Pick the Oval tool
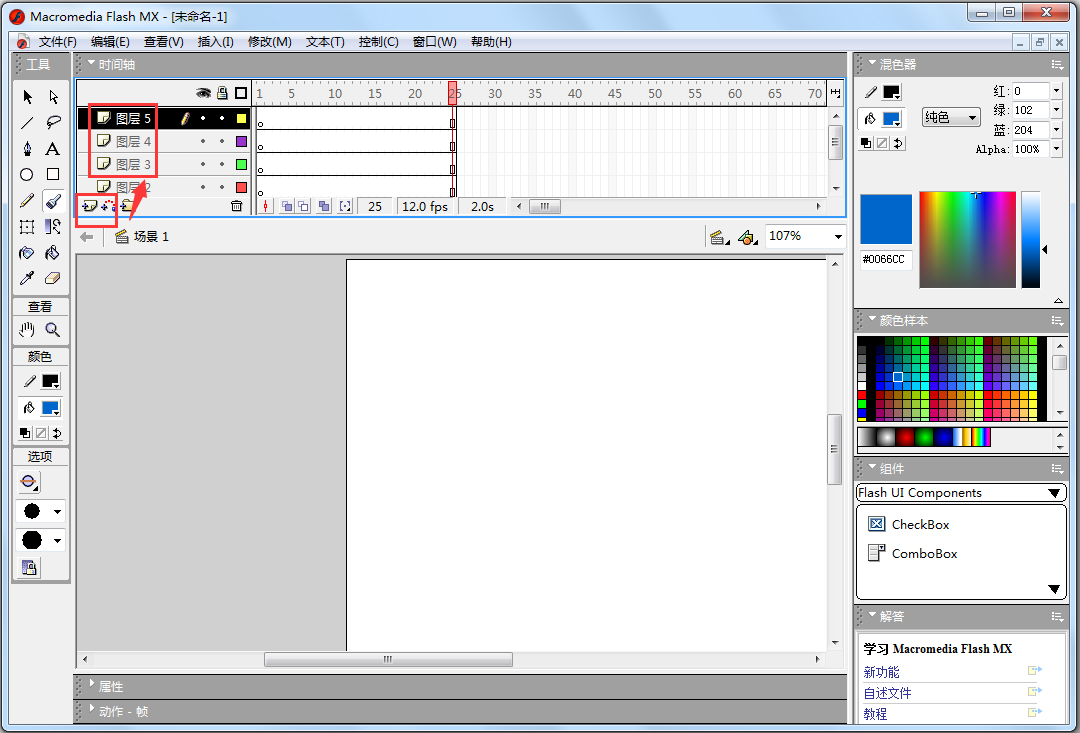This screenshot has height=733, width=1080. [x=27, y=175]
